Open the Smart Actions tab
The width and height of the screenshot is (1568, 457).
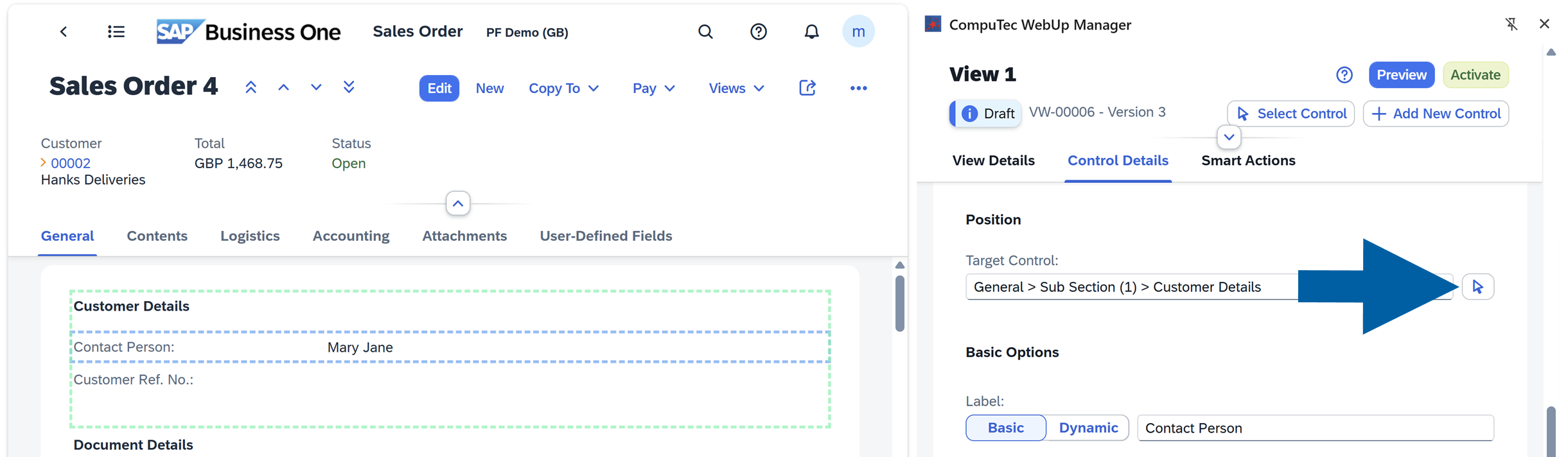point(1247,160)
